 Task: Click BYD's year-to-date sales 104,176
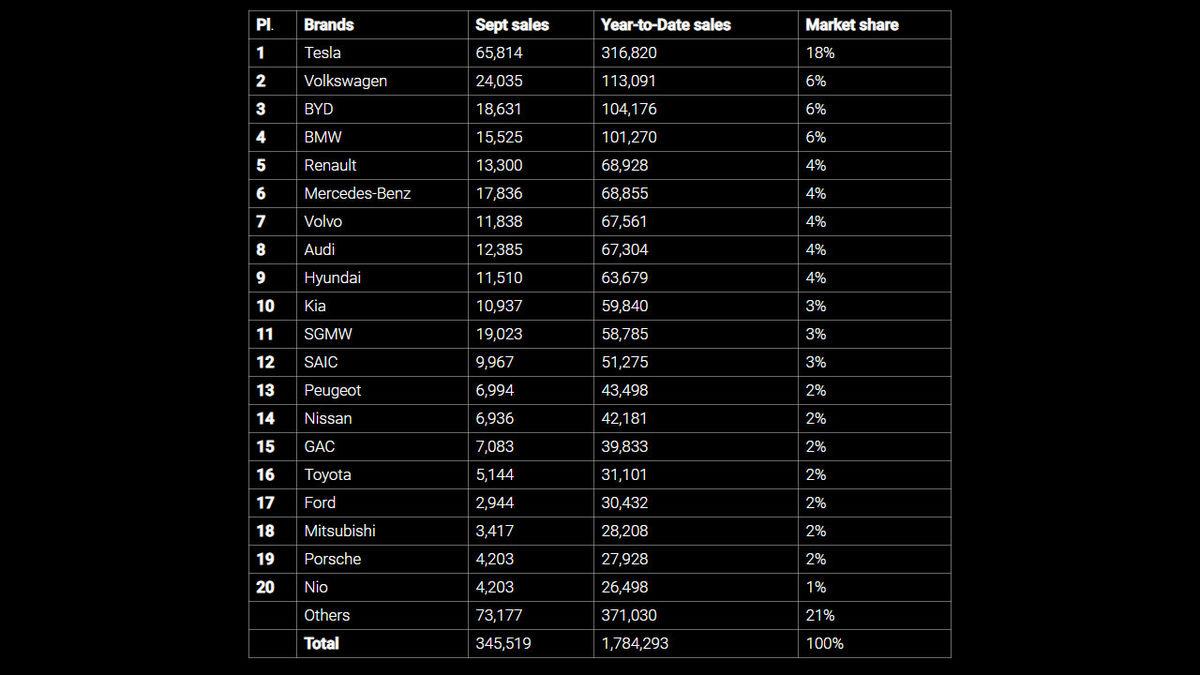(629, 109)
